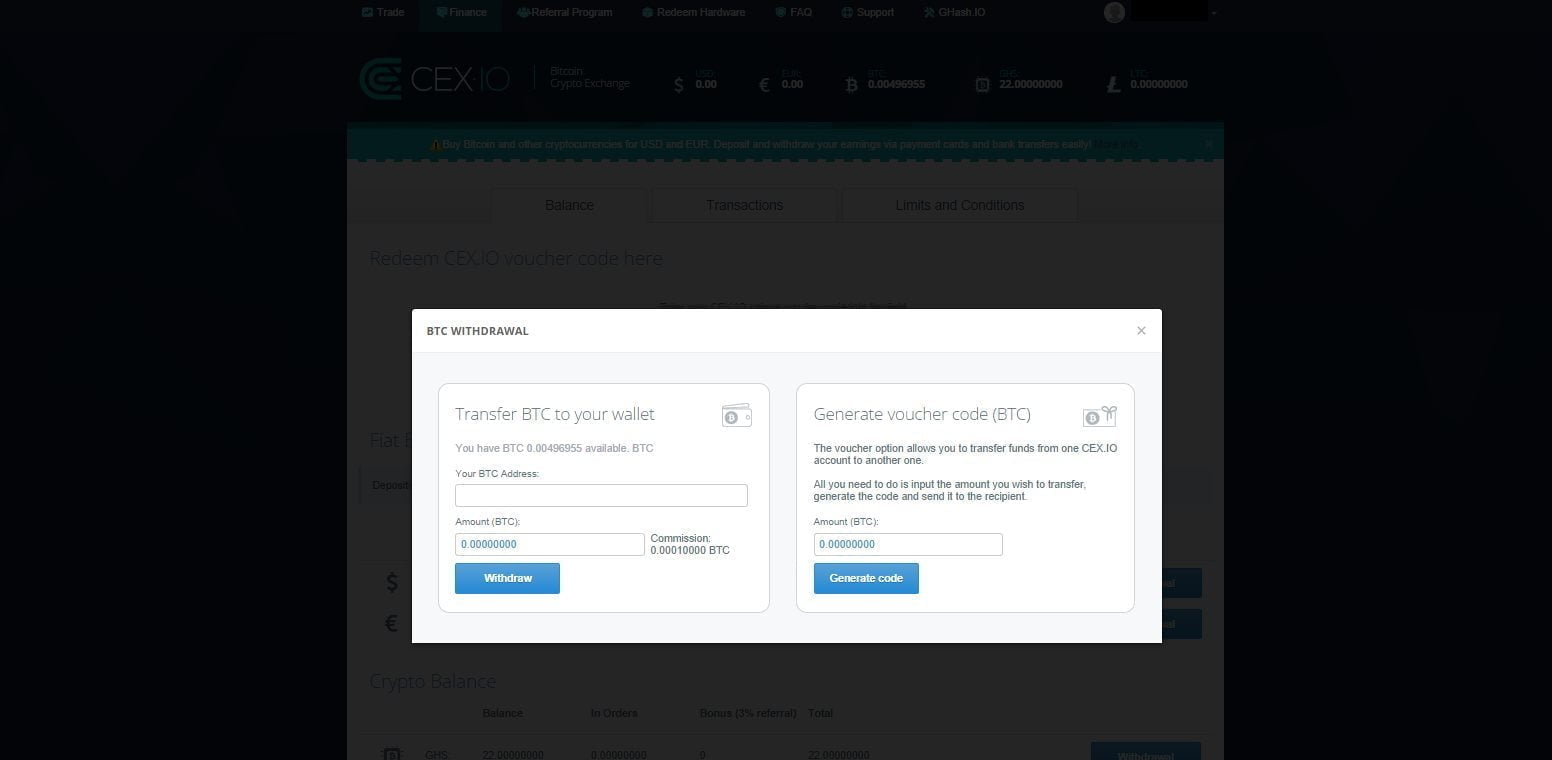The height and width of the screenshot is (760, 1552).
Task: Click the wallet icon beside Transfer BTC
Action: [736, 416]
